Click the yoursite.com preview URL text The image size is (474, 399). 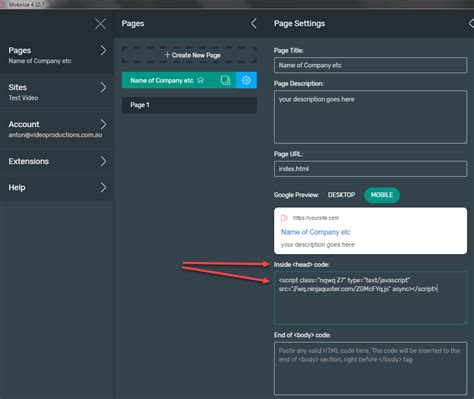(x=316, y=218)
